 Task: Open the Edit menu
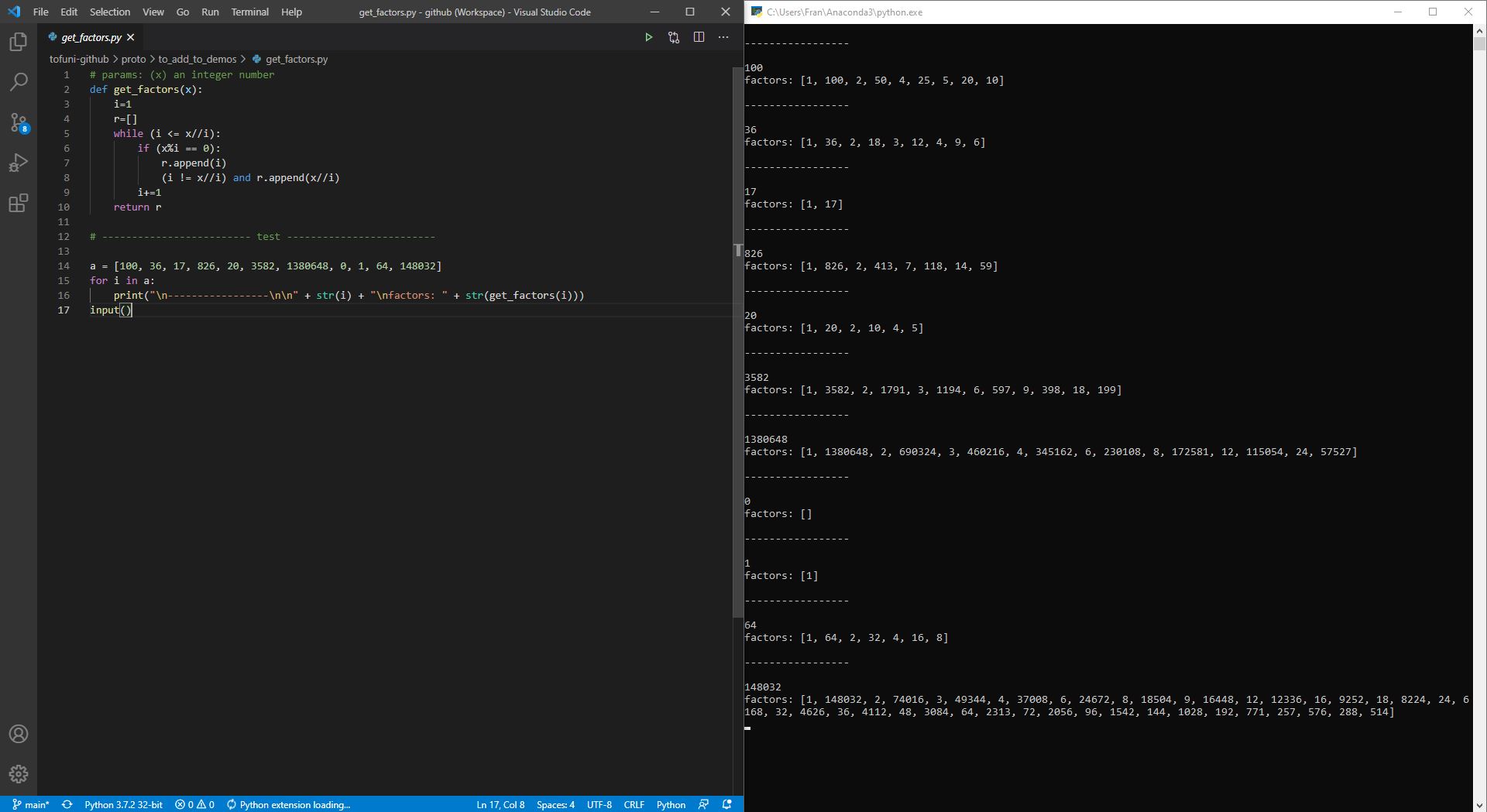[69, 12]
